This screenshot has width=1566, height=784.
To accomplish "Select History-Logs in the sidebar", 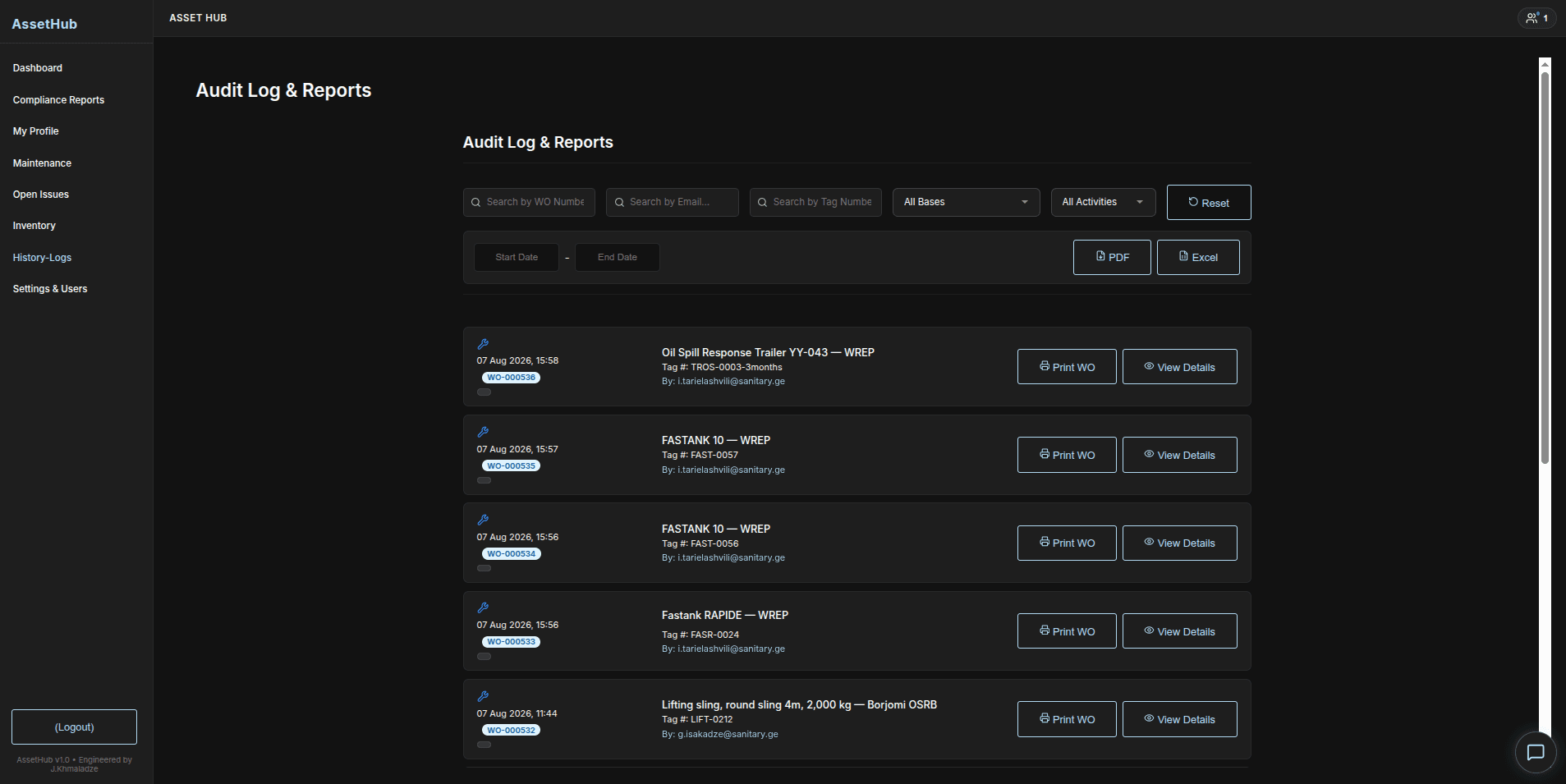I will tap(42, 258).
